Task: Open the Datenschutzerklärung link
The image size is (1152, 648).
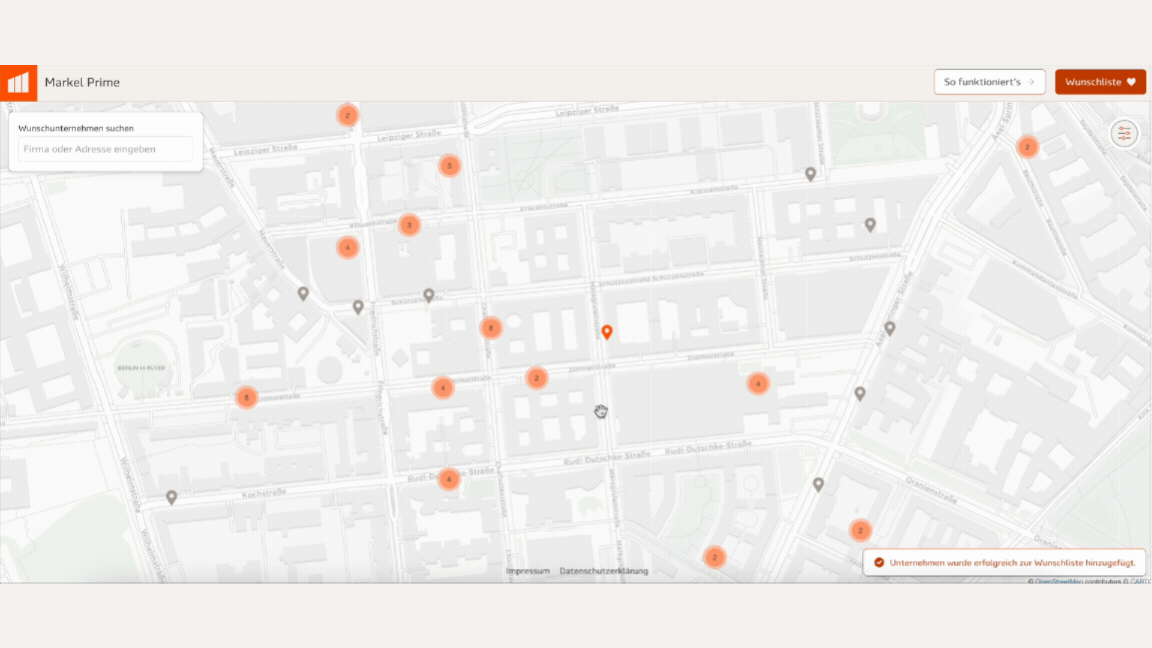Action: click(x=604, y=571)
